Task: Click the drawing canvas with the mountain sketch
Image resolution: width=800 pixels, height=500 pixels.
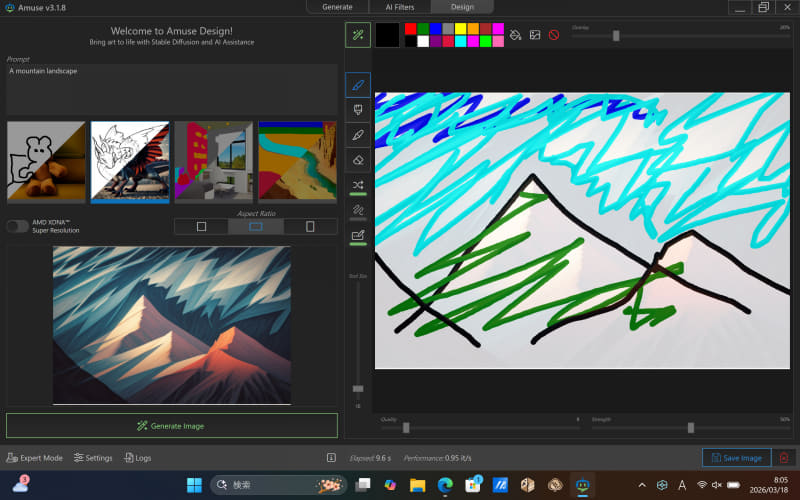Action: [582, 230]
